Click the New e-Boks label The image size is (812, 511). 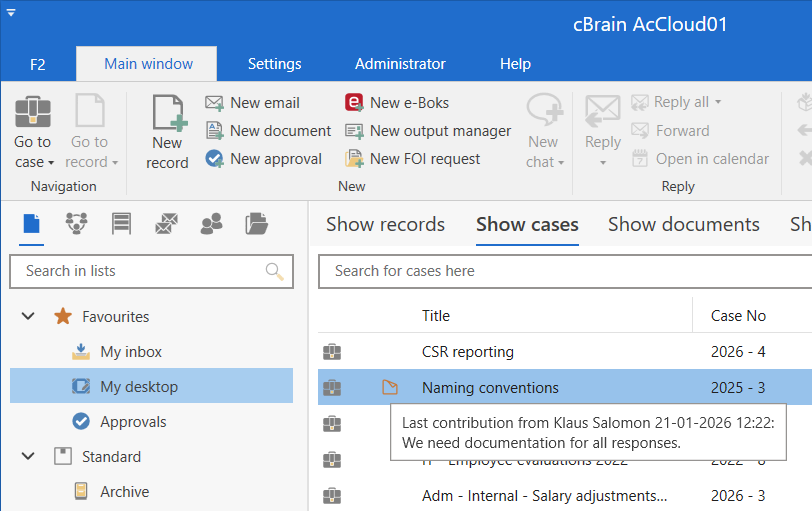[x=410, y=103]
